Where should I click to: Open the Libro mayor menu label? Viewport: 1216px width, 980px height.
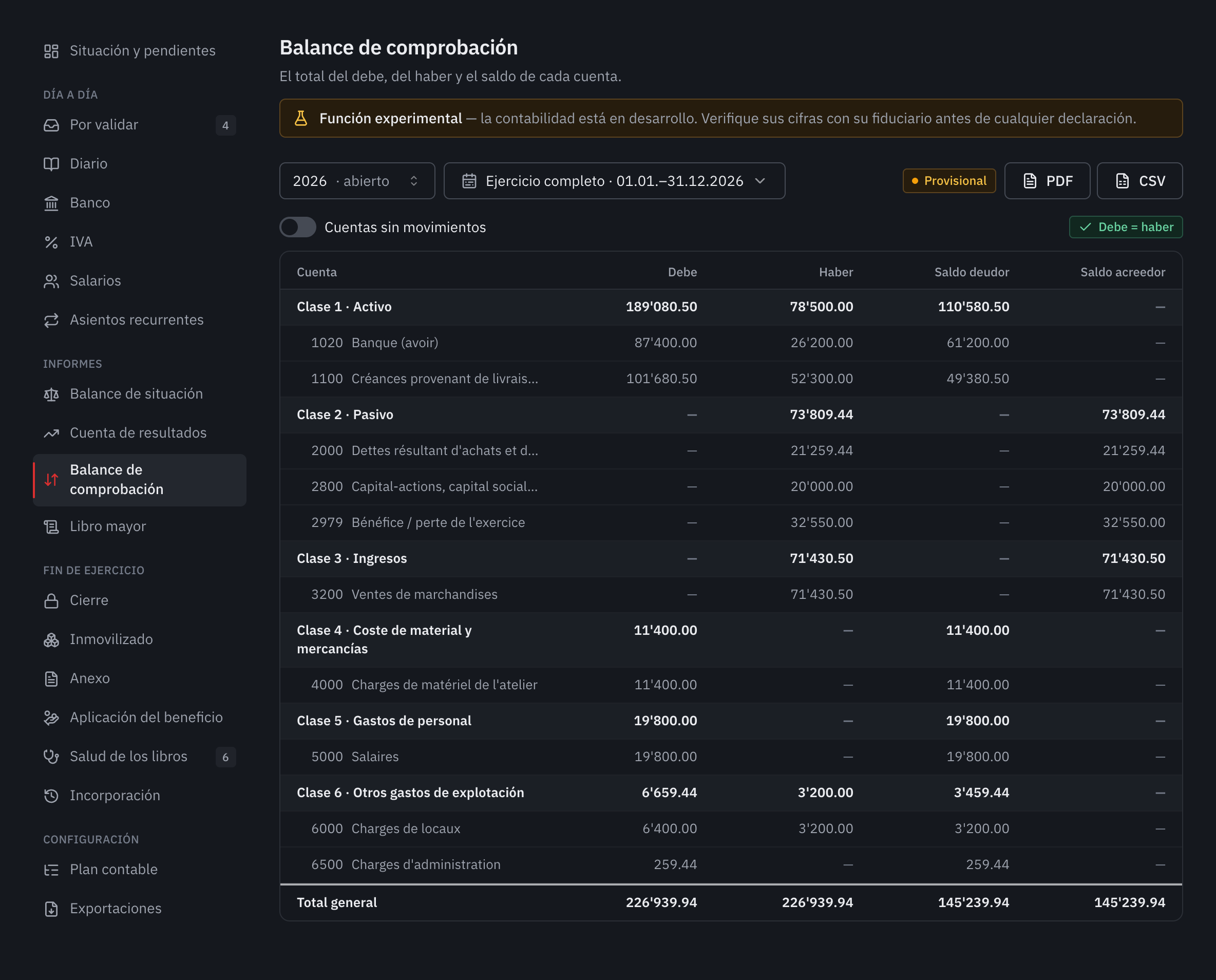pos(108,526)
